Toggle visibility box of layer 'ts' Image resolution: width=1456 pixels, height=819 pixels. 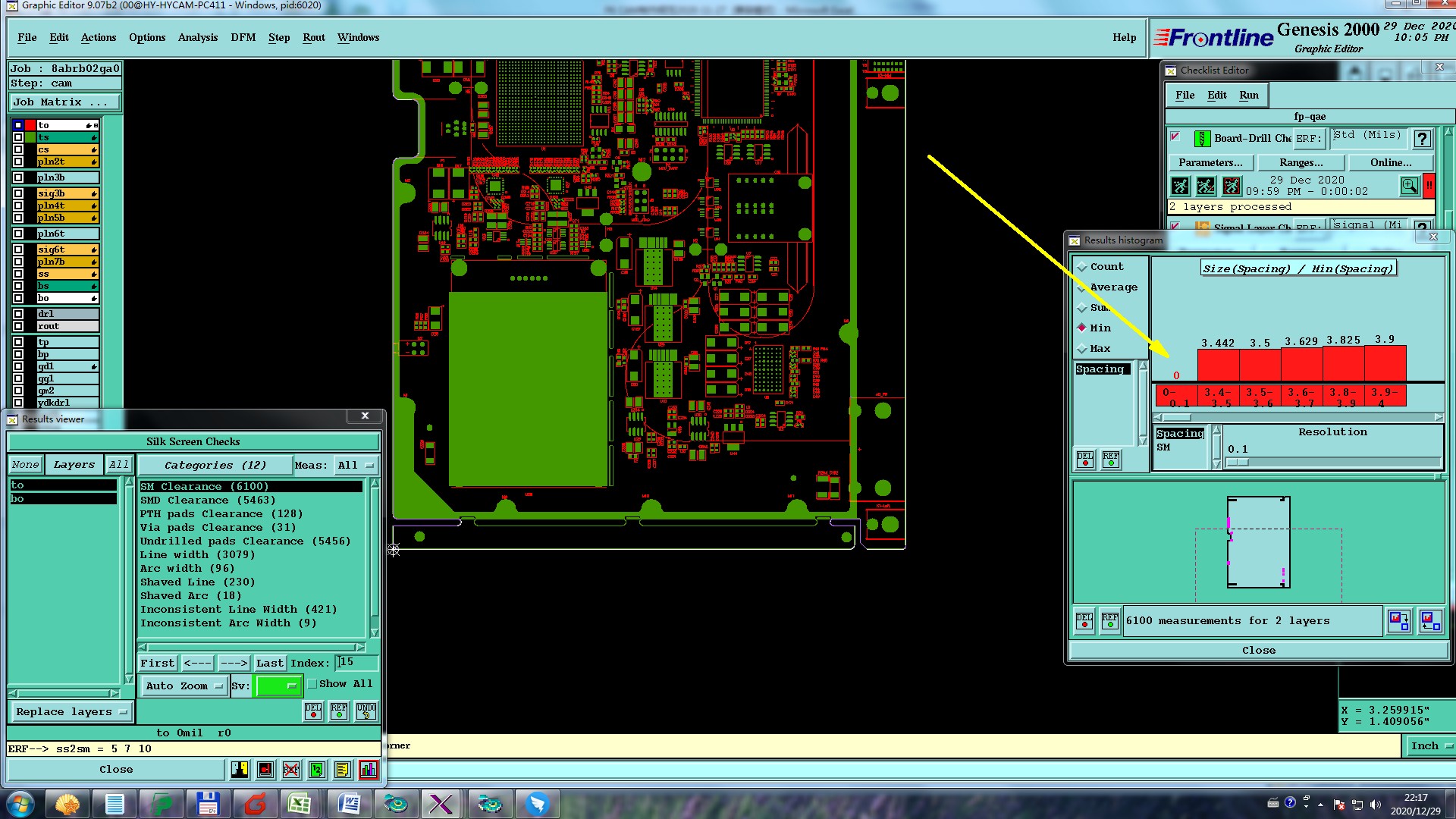pos(18,137)
